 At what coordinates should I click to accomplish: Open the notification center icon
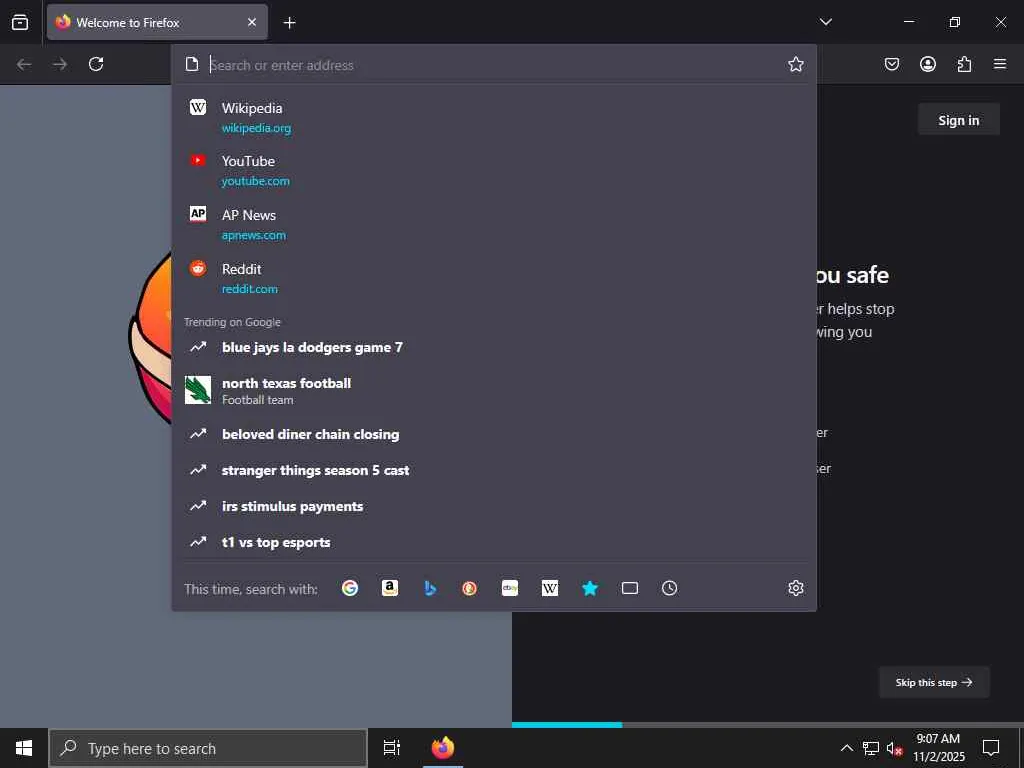point(991,748)
